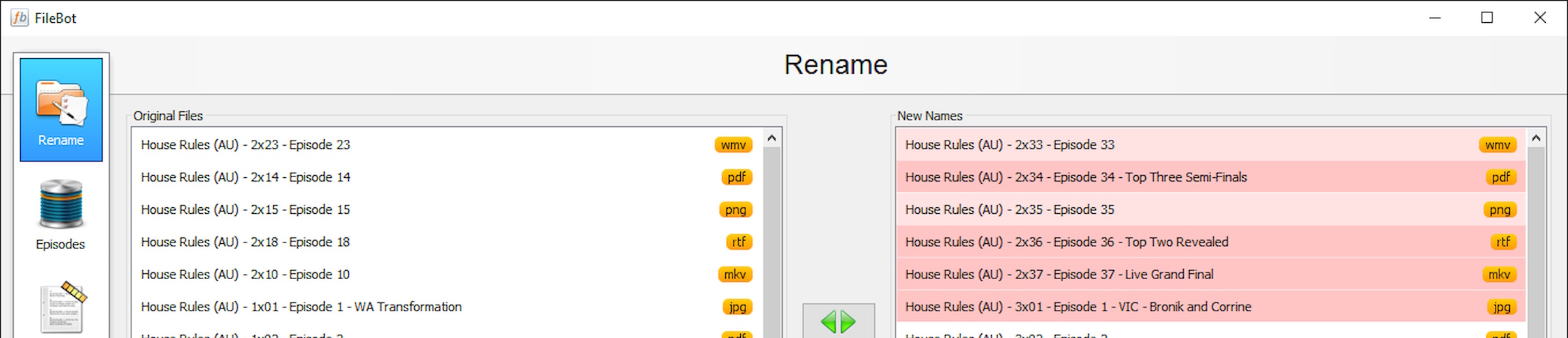
Task: Click the rtf badge in New Names
Action: (x=1503, y=242)
